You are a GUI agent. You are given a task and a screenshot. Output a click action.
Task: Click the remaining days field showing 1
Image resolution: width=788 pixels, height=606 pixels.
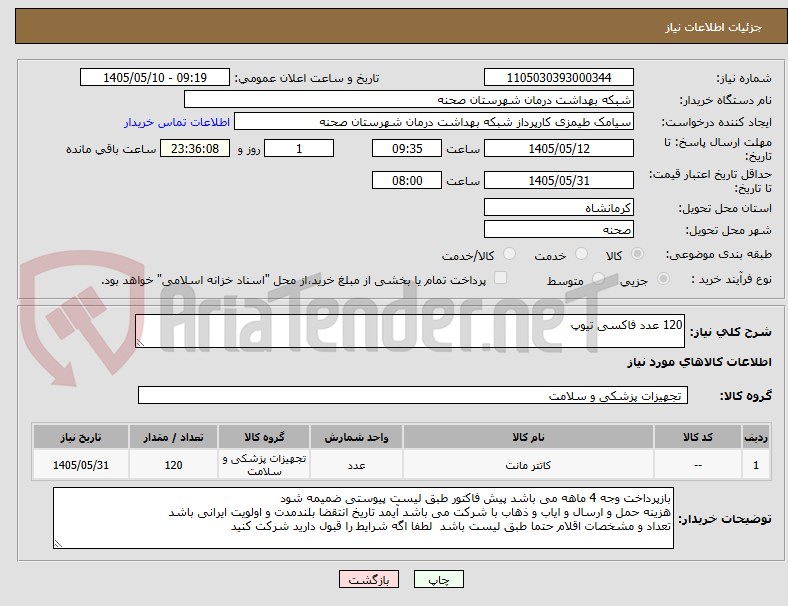[299, 149]
